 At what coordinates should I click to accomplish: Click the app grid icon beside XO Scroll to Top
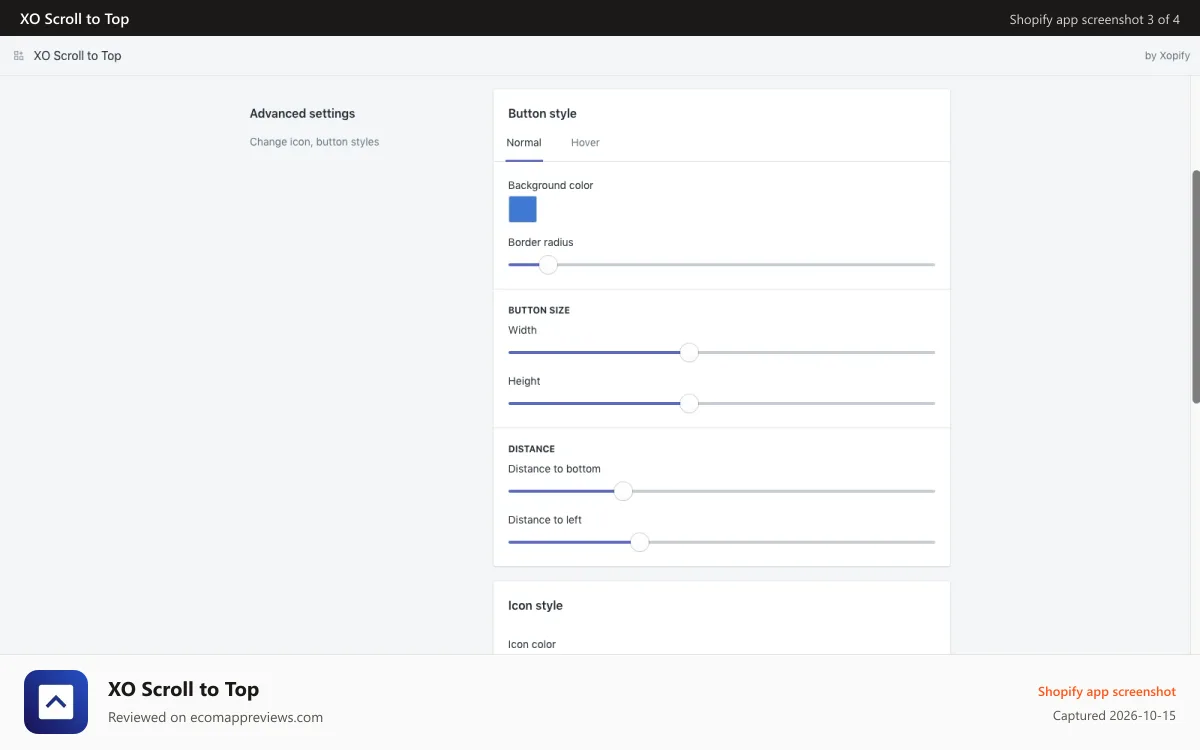[19, 56]
